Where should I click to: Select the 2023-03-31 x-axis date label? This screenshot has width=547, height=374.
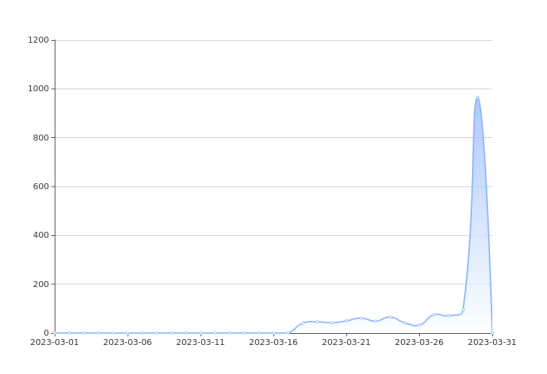[492, 342]
